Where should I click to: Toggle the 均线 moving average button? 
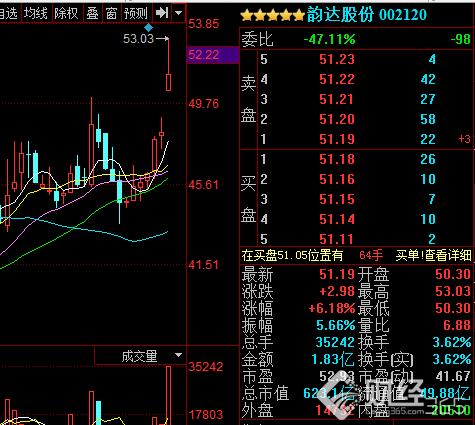coord(36,13)
